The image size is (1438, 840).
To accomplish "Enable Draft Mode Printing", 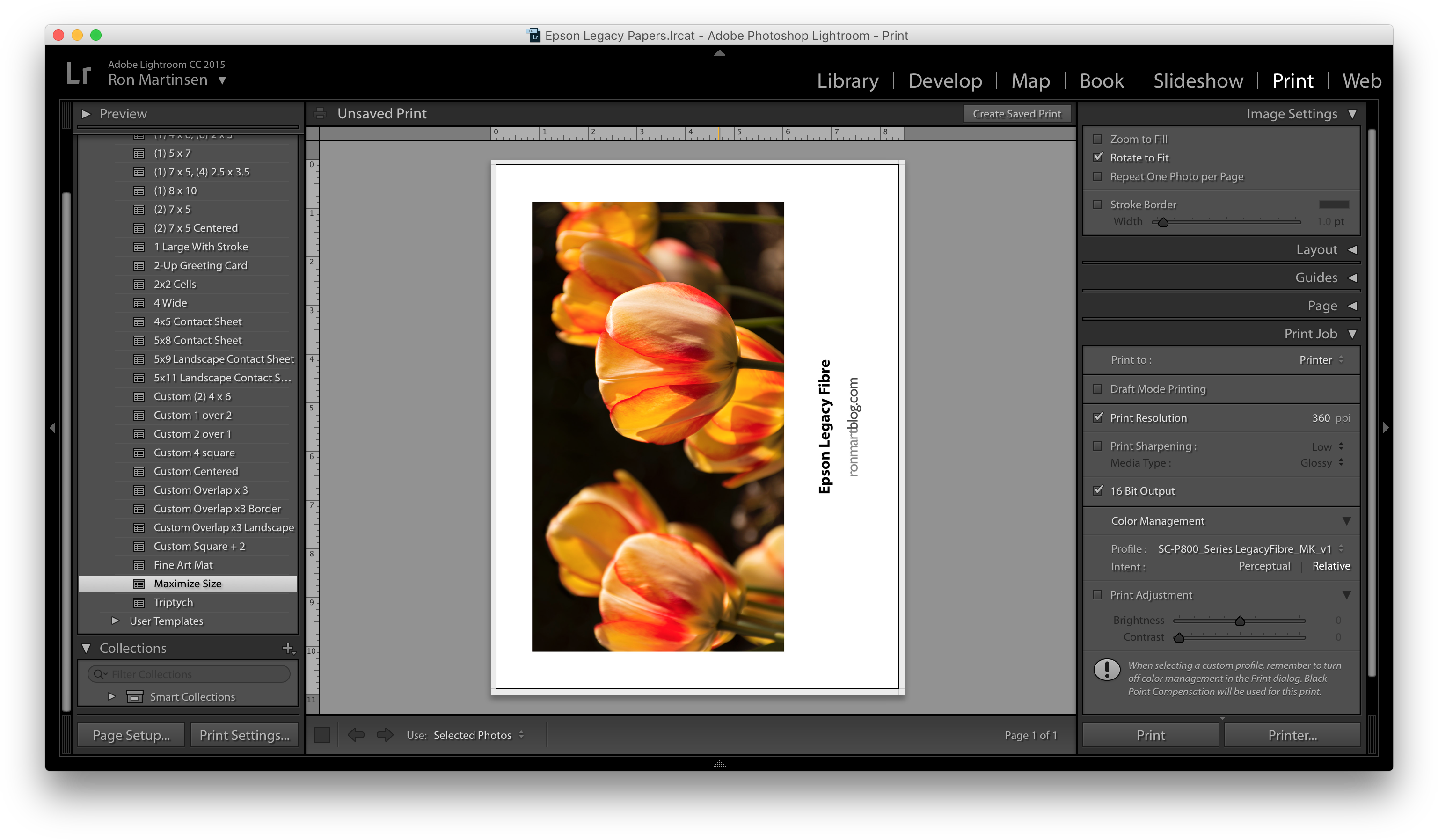I will pos(1097,388).
